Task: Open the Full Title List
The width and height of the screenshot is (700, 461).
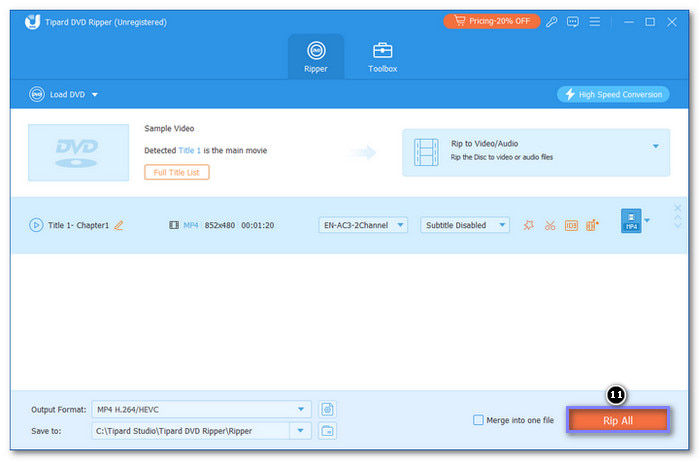Action: (176, 172)
